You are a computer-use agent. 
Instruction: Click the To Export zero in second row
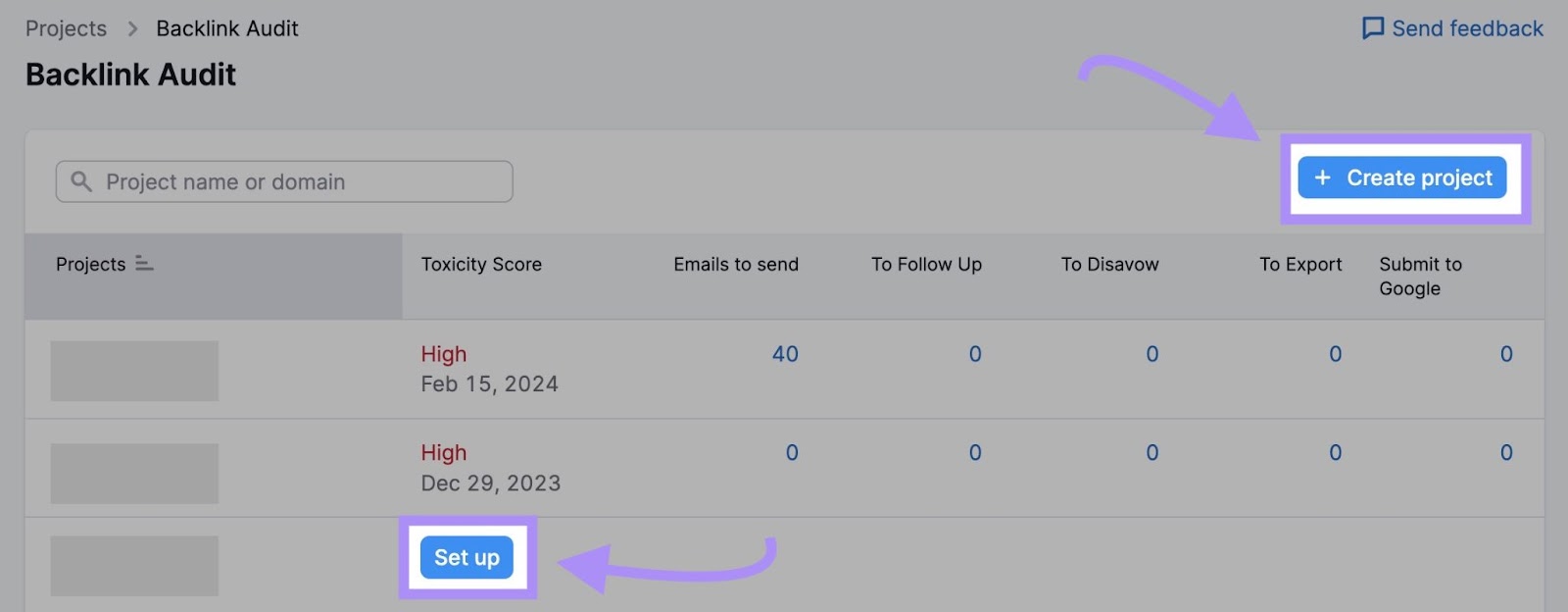click(x=1334, y=452)
